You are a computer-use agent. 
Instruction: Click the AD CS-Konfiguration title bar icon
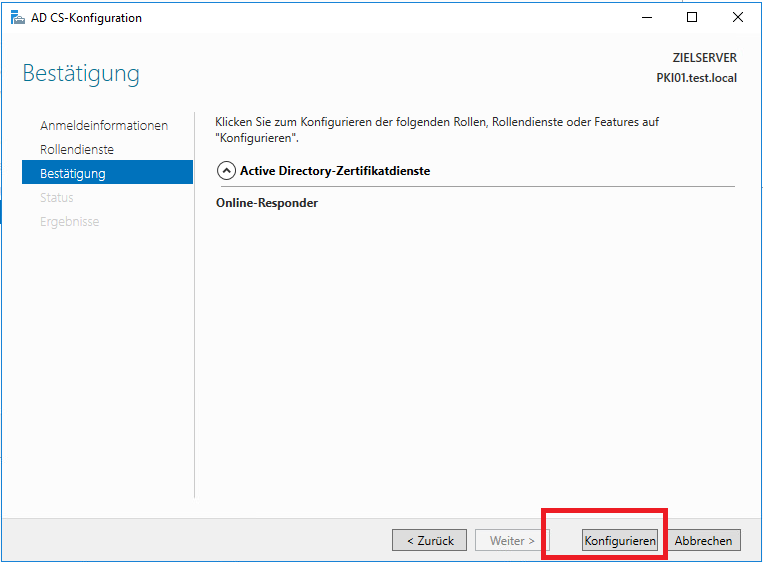tap(17, 17)
